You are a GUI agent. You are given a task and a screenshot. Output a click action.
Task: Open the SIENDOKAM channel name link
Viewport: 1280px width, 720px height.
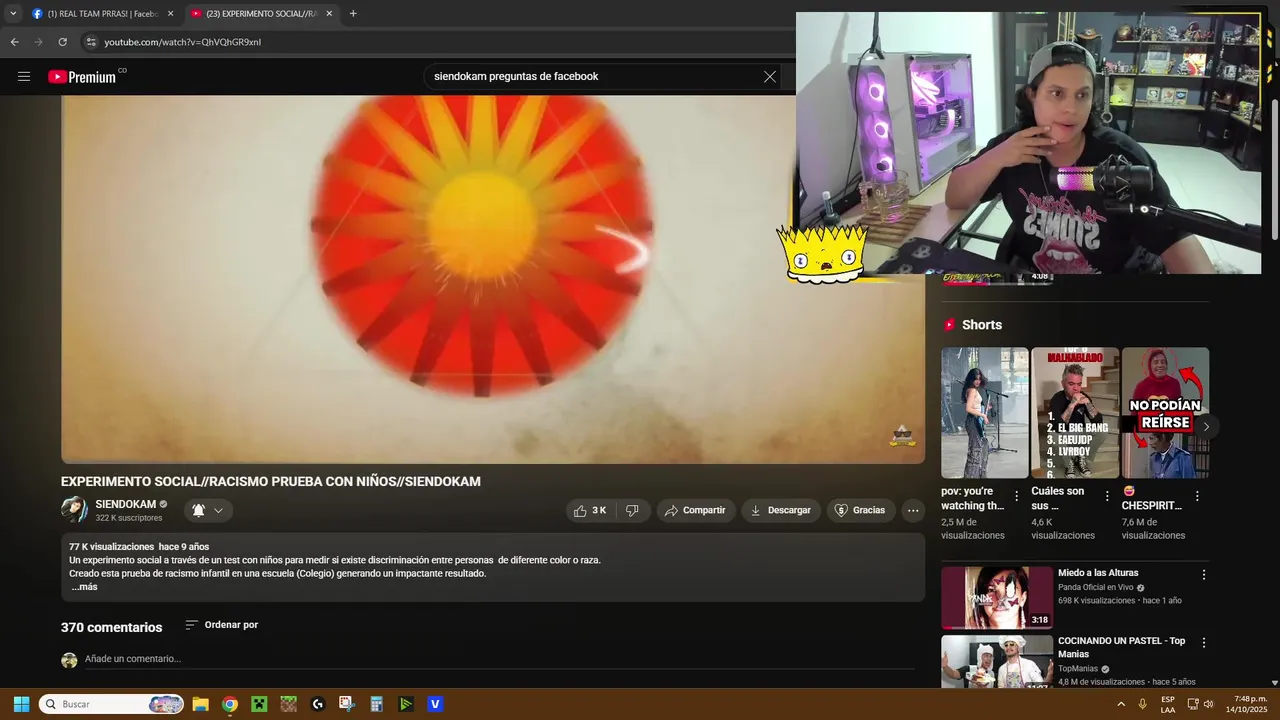click(x=125, y=504)
